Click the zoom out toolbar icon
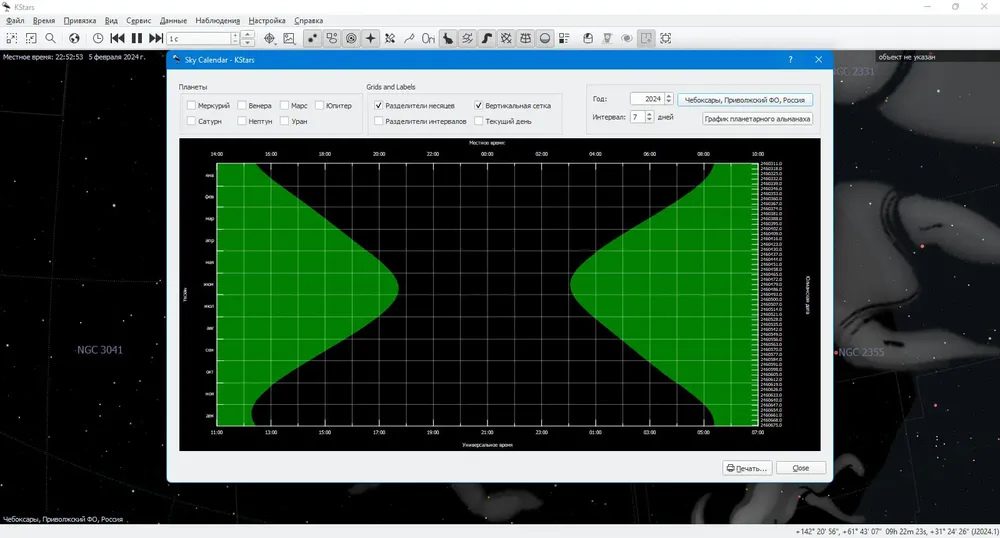This screenshot has width=1000, height=538. pos(31,38)
